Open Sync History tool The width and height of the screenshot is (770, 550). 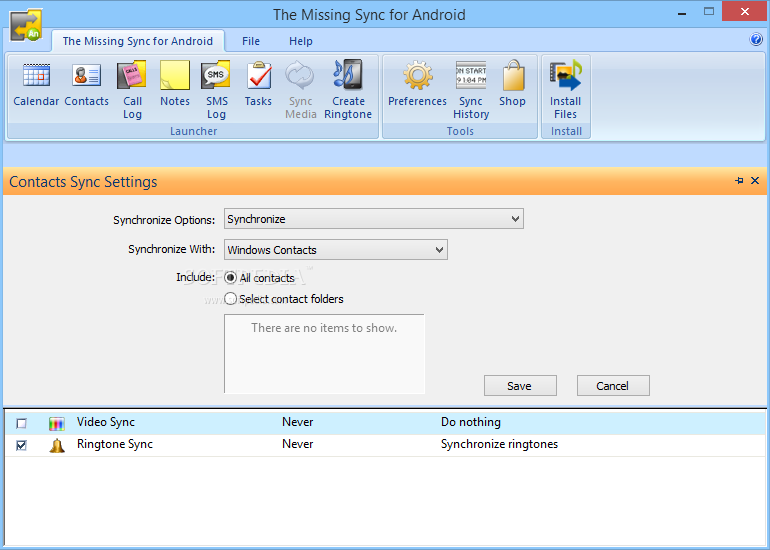[x=471, y=90]
